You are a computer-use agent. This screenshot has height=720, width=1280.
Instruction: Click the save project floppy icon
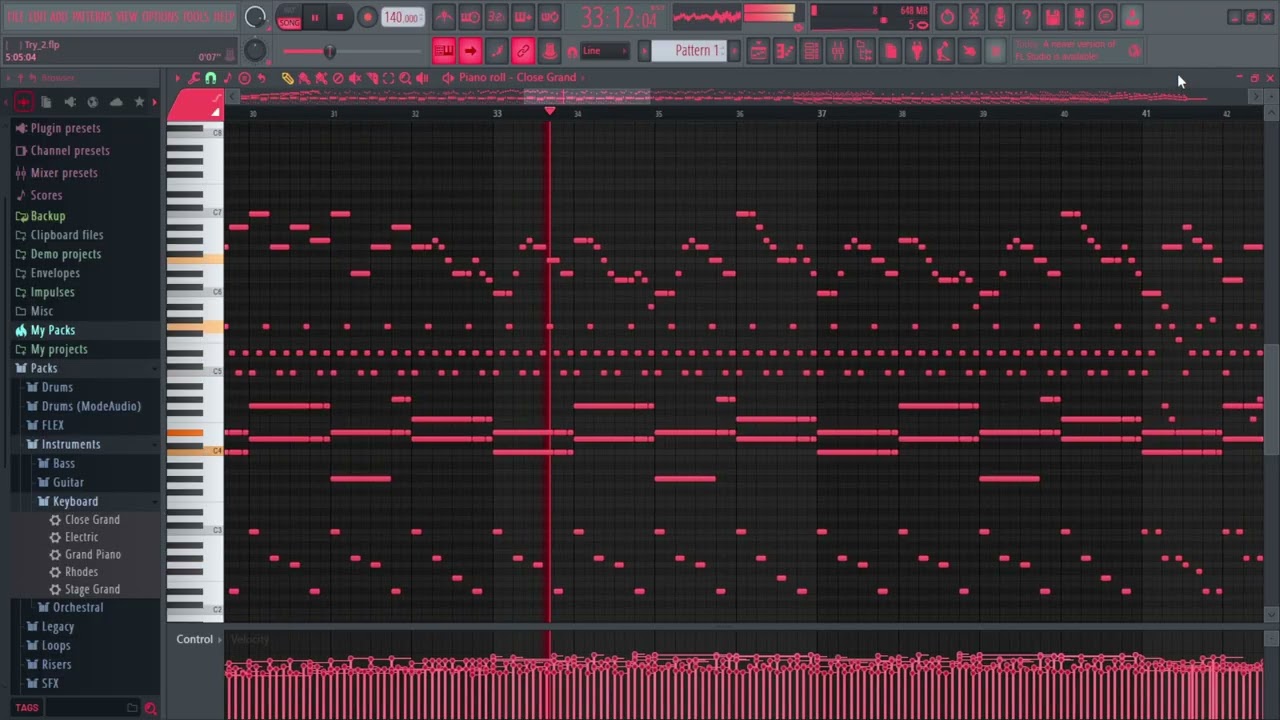tap(1053, 17)
